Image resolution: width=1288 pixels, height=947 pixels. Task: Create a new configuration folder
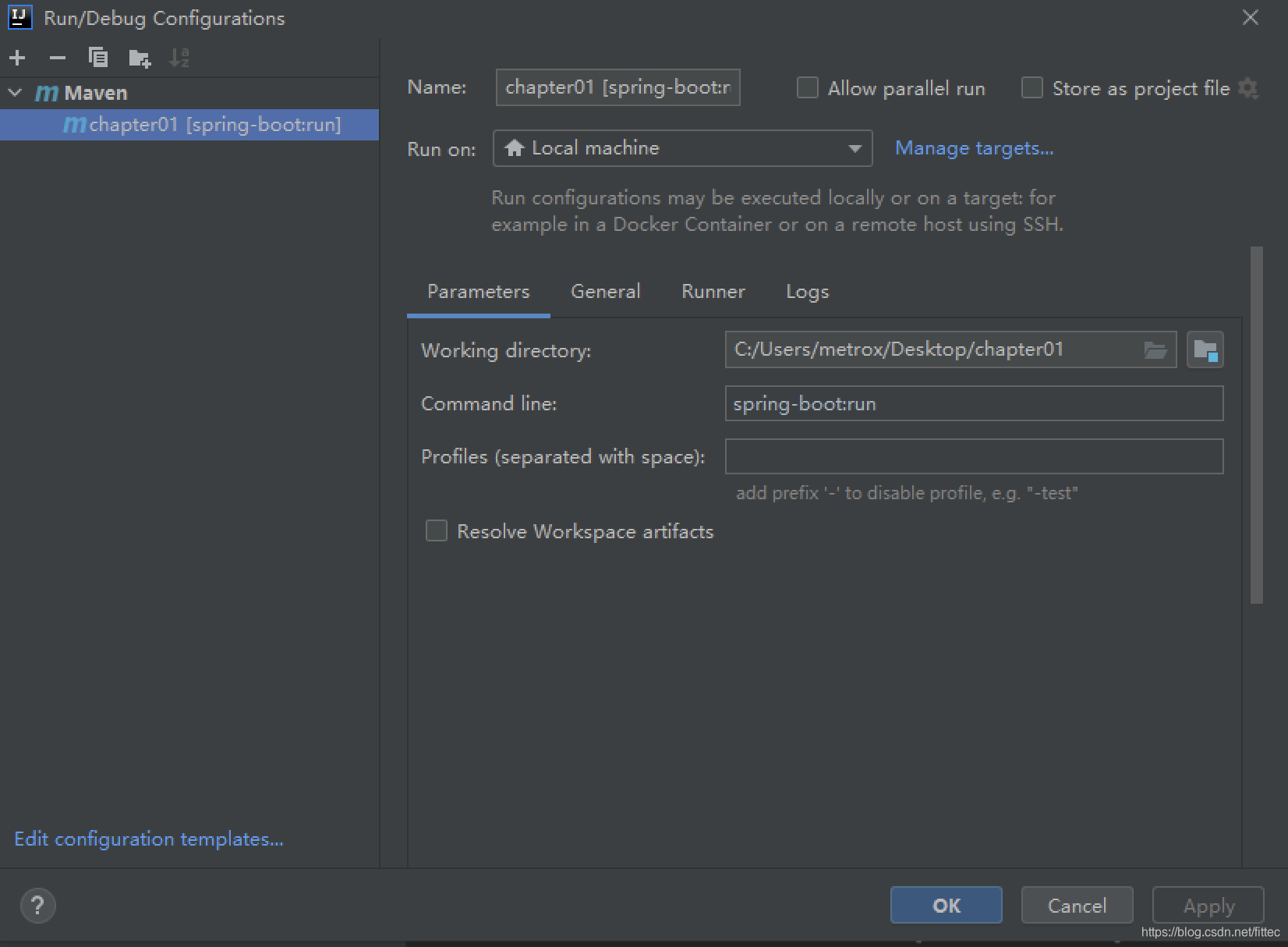click(x=140, y=58)
